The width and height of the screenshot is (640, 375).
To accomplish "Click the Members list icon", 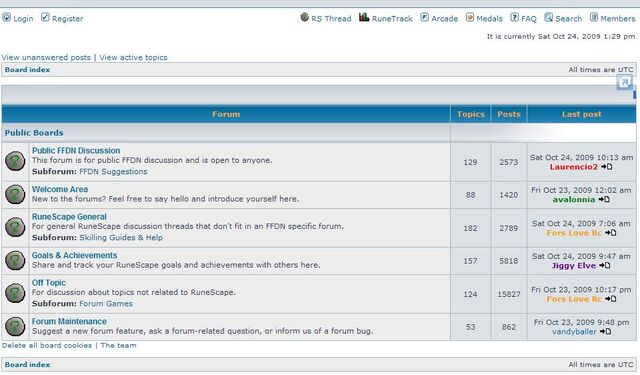I will [x=594, y=17].
